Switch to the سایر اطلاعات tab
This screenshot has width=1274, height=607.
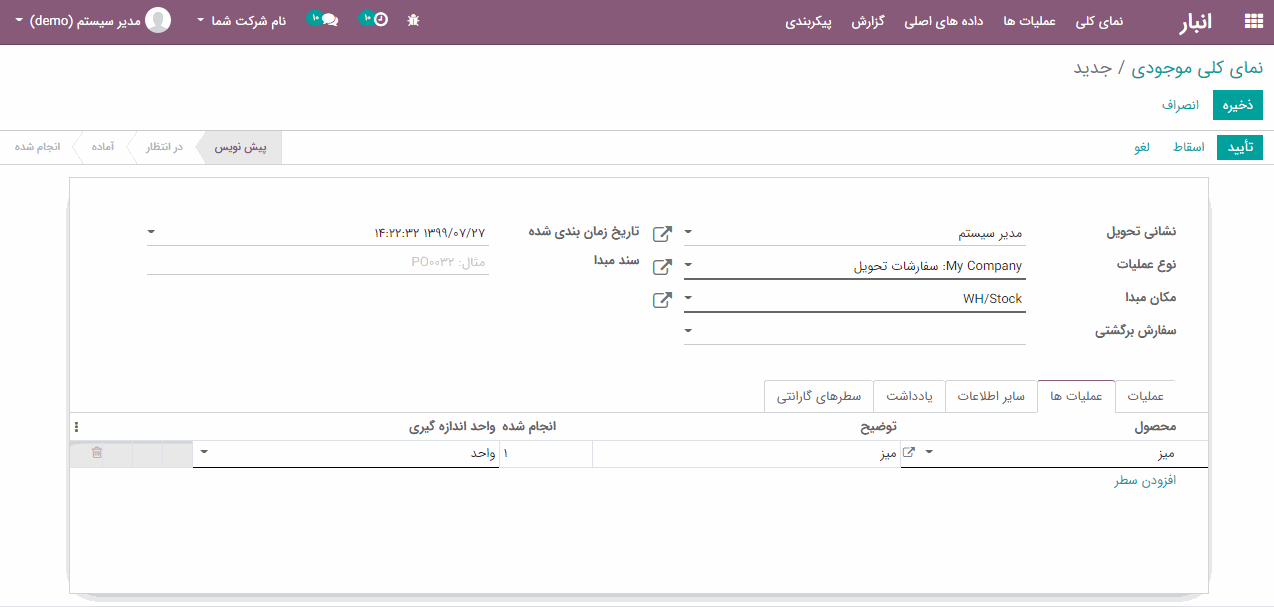pos(991,396)
